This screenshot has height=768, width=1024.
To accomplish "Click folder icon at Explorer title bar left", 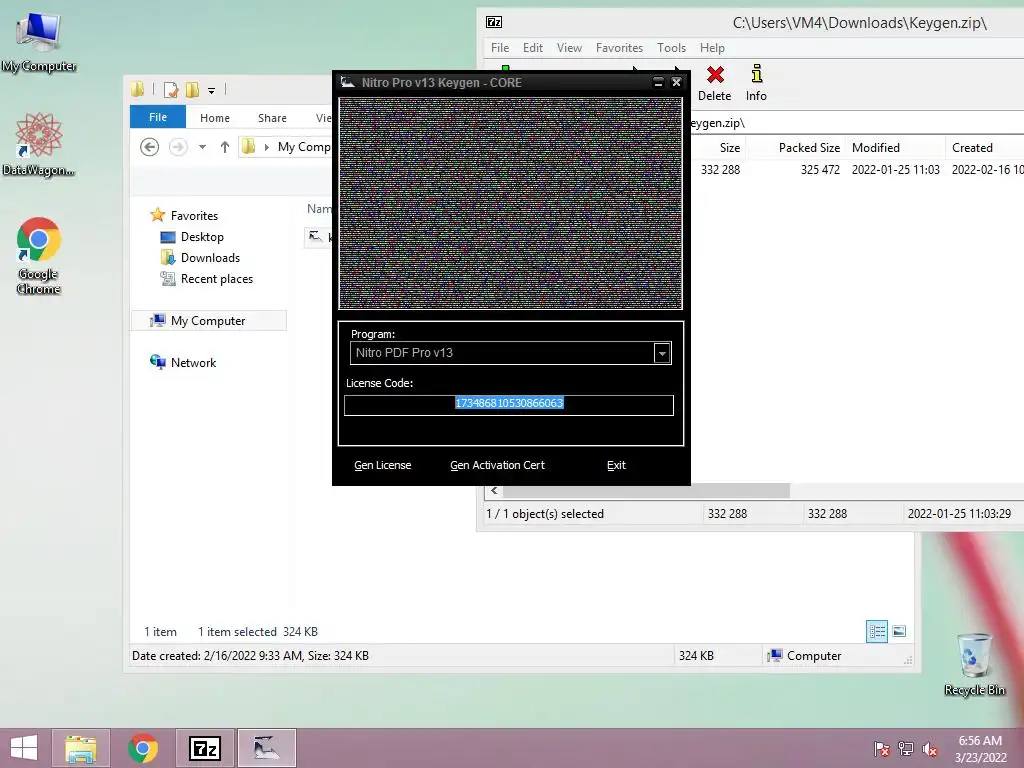I will click(138, 89).
